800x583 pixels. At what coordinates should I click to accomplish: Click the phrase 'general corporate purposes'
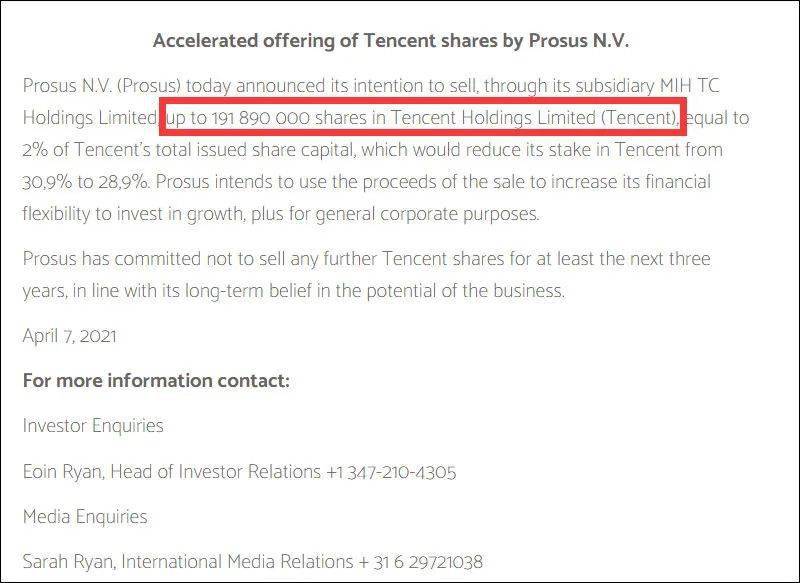tap(427, 214)
